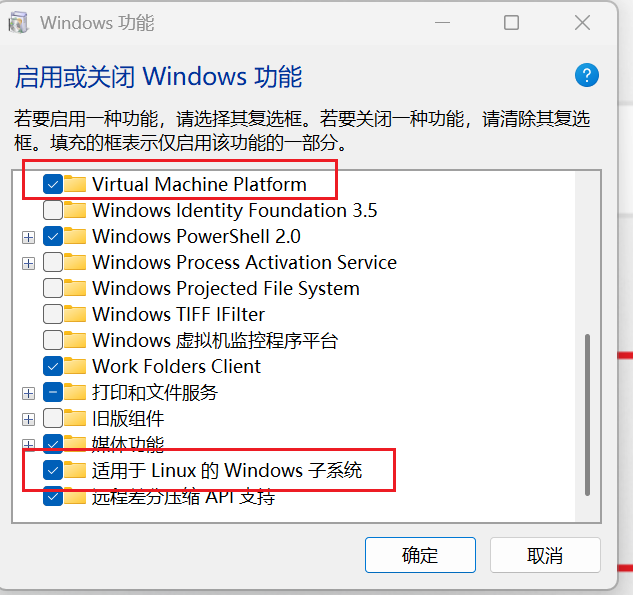Click the Windows PowerShell 2.0 folder icon

point(76,236)
